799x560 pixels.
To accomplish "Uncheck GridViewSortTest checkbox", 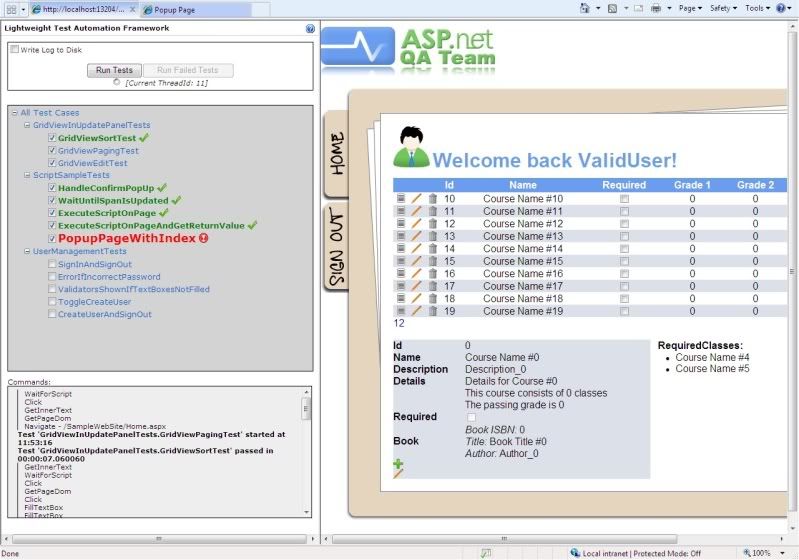I will click(x=52, y=138).
